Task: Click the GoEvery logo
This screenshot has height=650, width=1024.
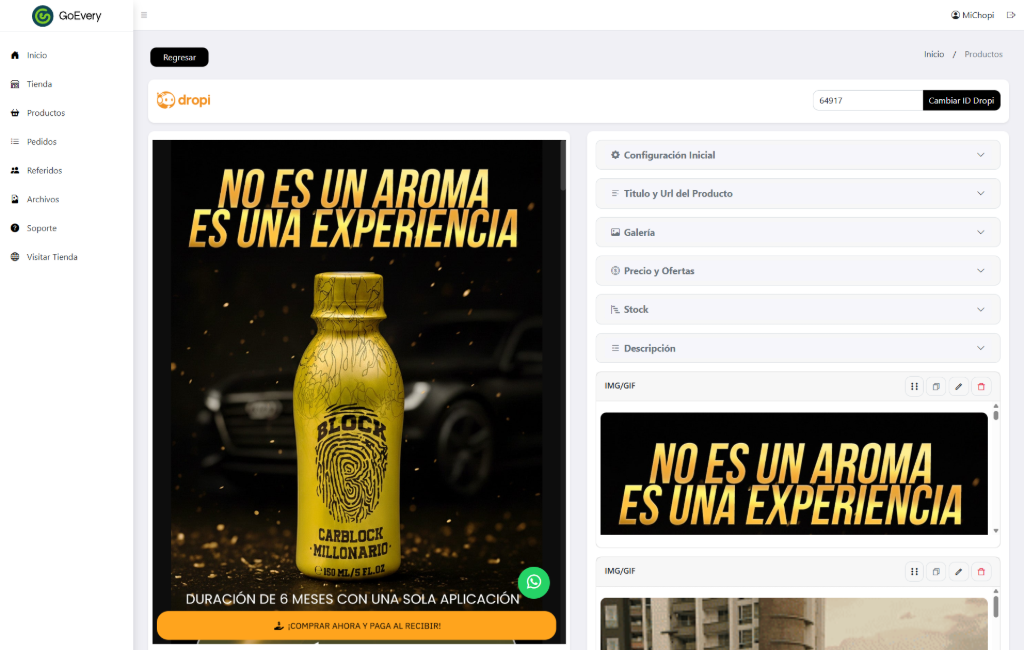Action: click(67, 16)
